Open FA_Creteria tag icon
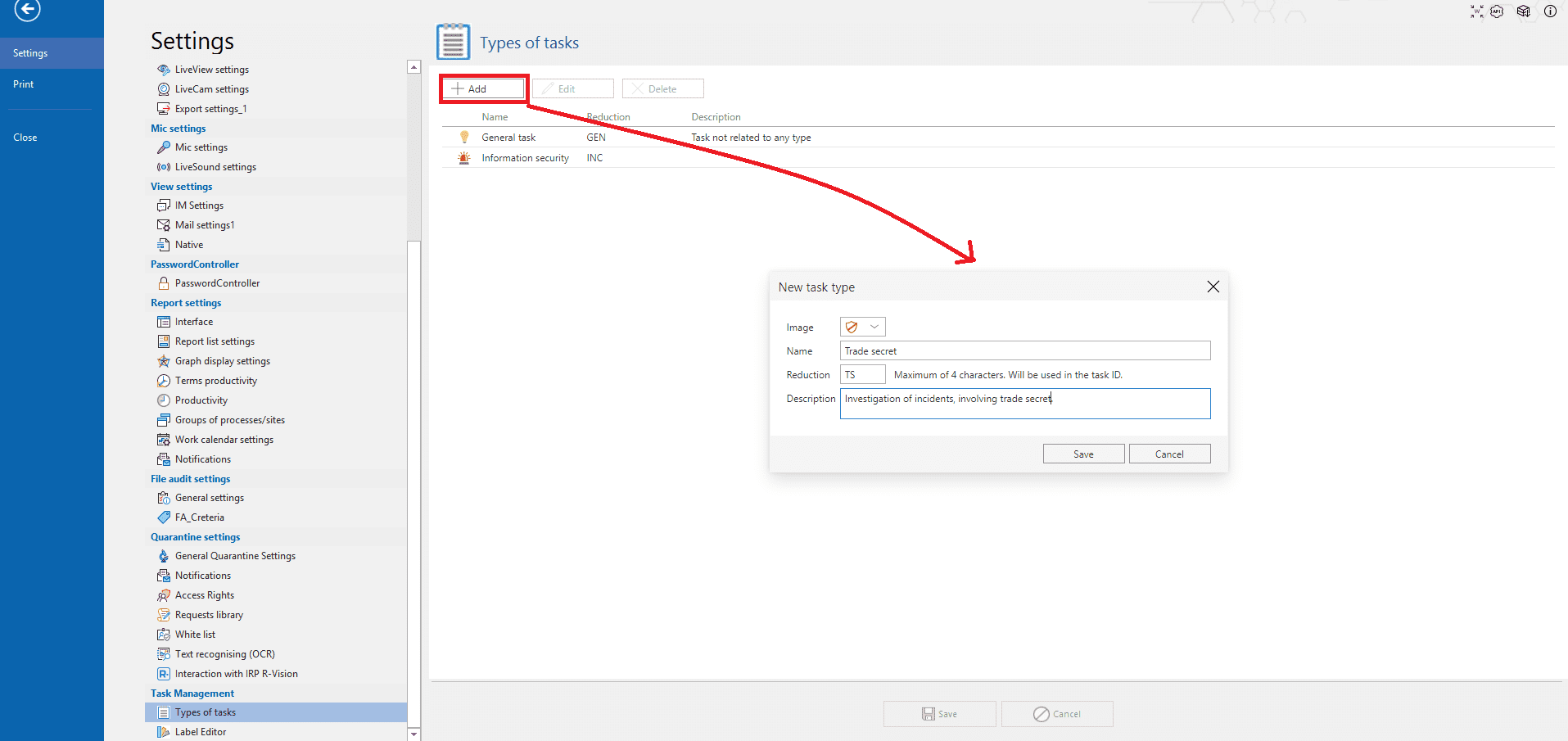The image size is (1568, 741). point(164,517)
